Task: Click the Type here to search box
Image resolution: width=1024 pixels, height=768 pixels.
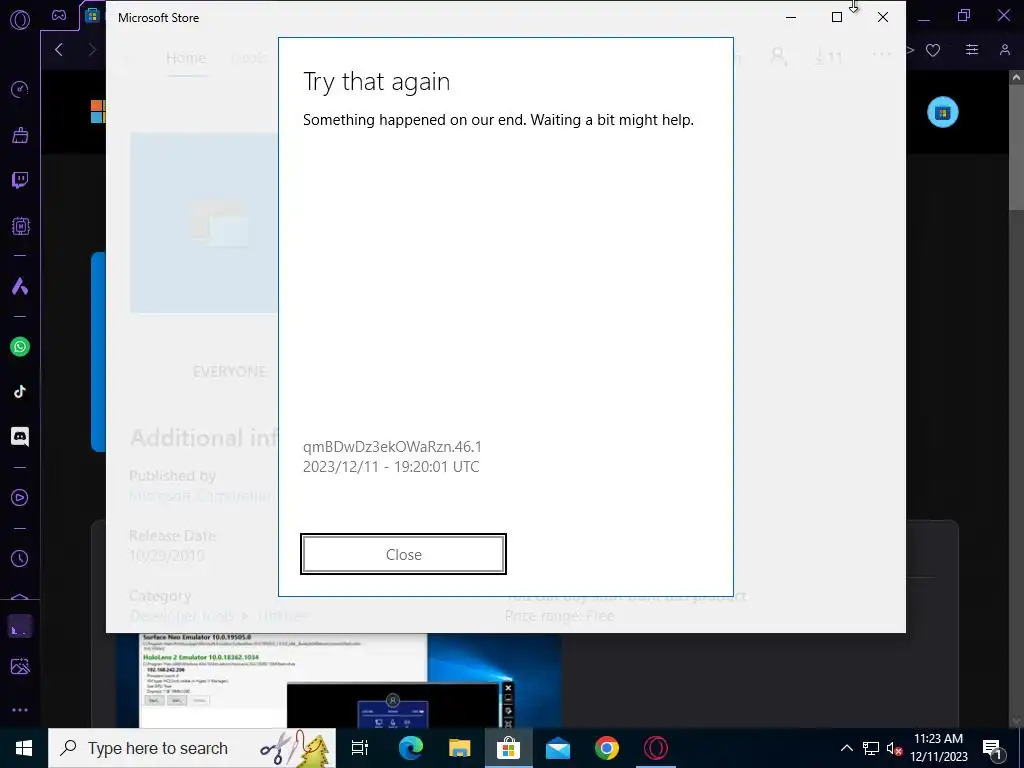Action: pos(192,748)
